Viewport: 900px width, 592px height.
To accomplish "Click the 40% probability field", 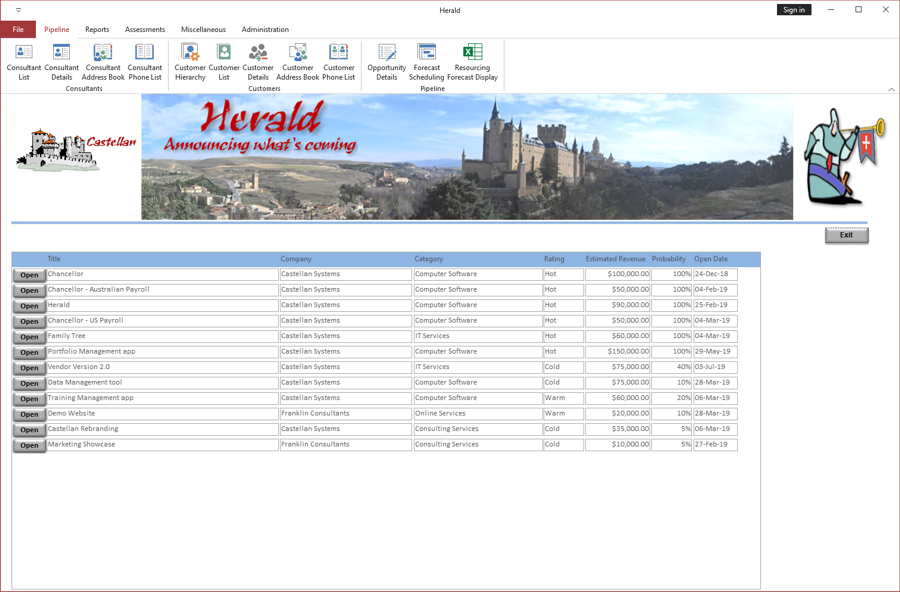I will (x=672, y=367).
